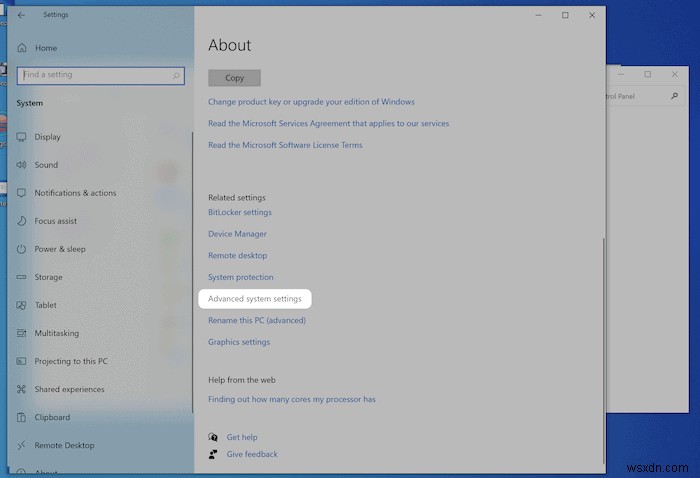Click the Display monitor icon

[x=21, y=137]
